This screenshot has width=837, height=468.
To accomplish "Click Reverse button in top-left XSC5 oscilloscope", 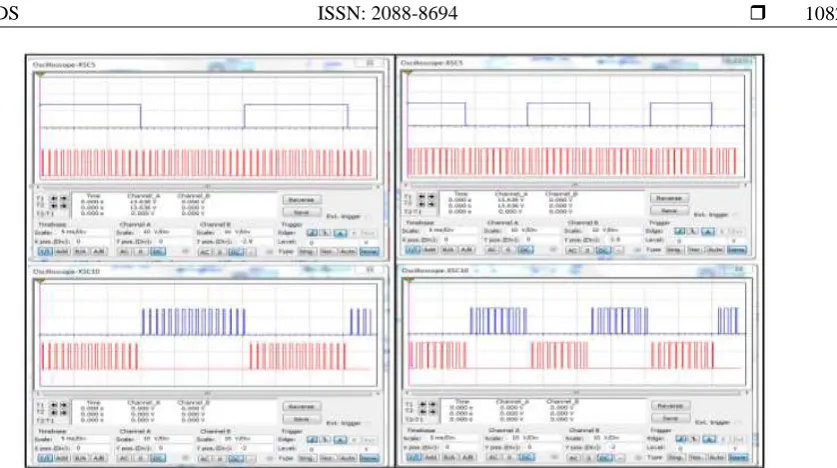I will click(x=302, y=200).
